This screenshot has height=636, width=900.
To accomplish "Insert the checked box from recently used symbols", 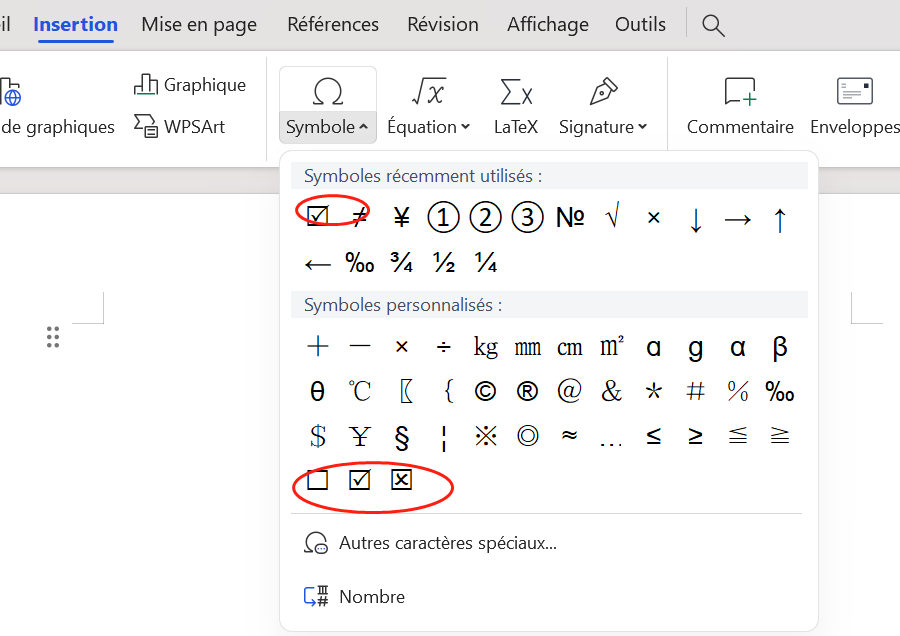I will [318, 216].
